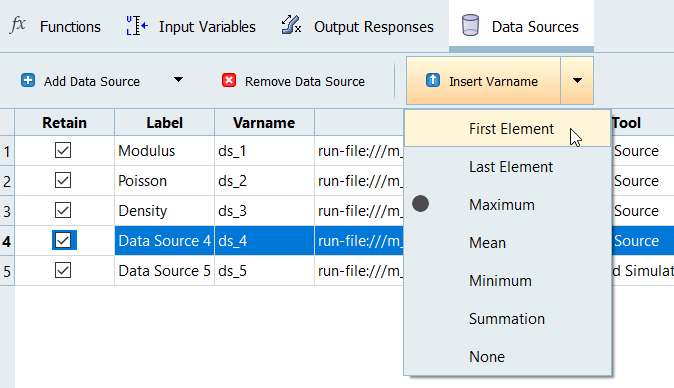This screenshot has width=674, height=388.
Task: Click row header number 3
Action: pos(7,211)
